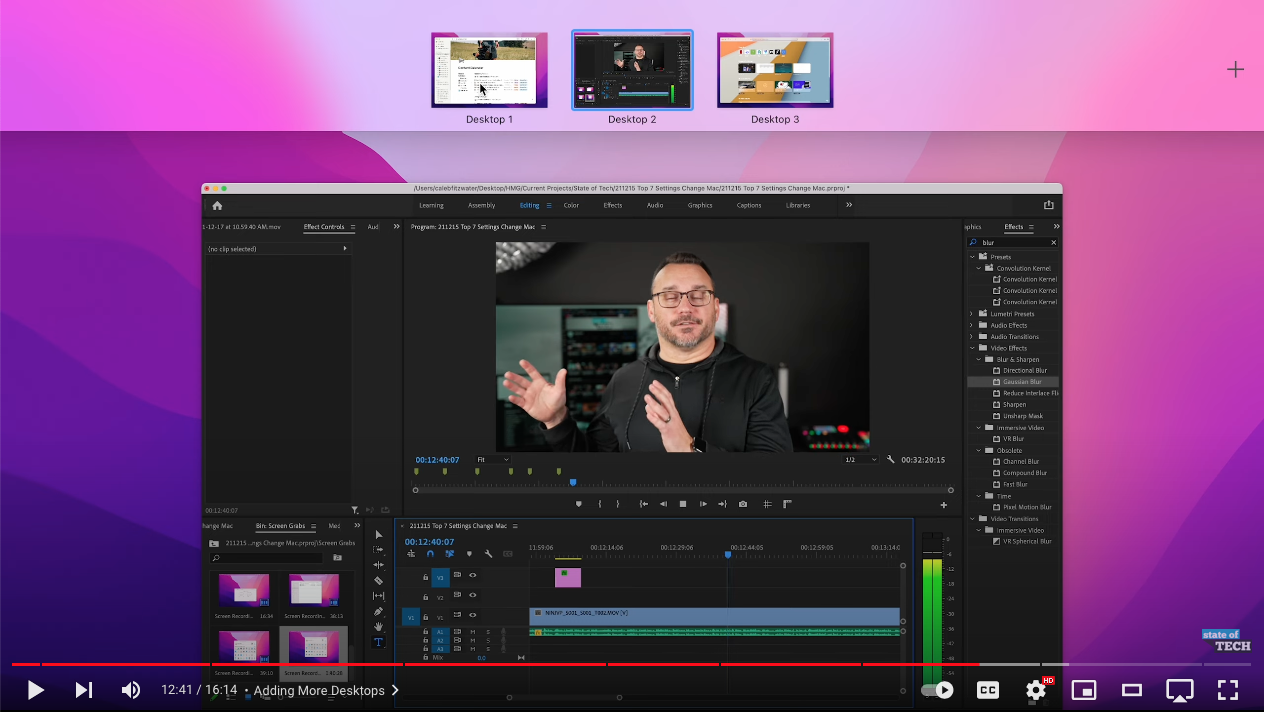The height and width of the screenshot is (712, 1266).
Task: Play the YouTube video
Action: pos(35,690)
